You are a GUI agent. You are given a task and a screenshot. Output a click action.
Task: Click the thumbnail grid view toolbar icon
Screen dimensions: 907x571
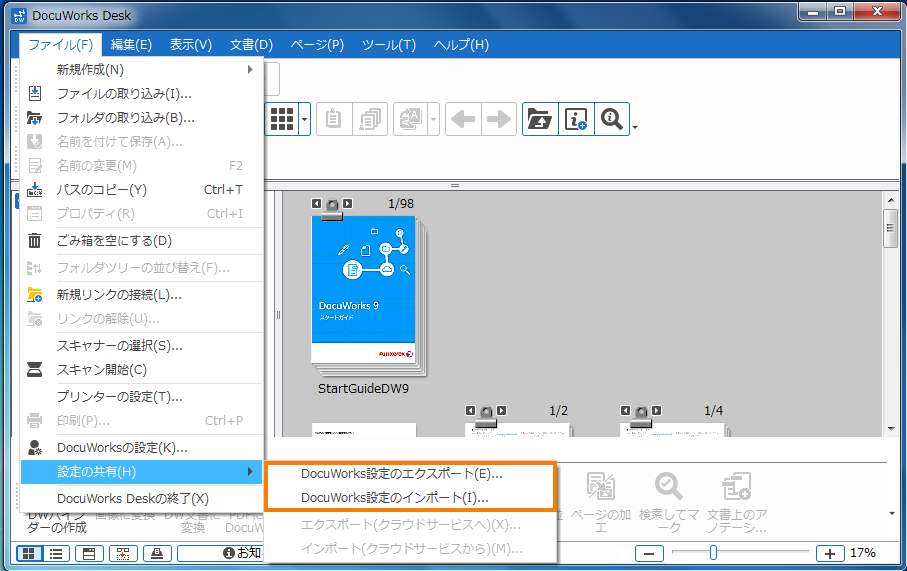pyautogui.click(x=282, y=119)
